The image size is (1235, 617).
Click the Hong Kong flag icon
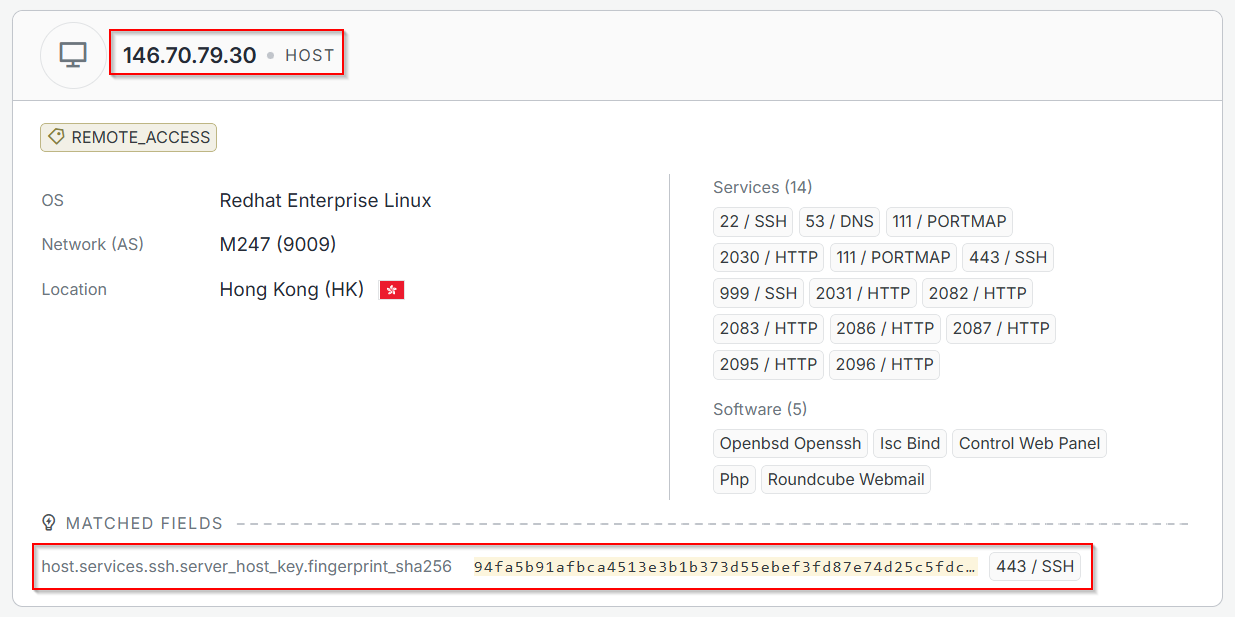[x=392, y=290]
